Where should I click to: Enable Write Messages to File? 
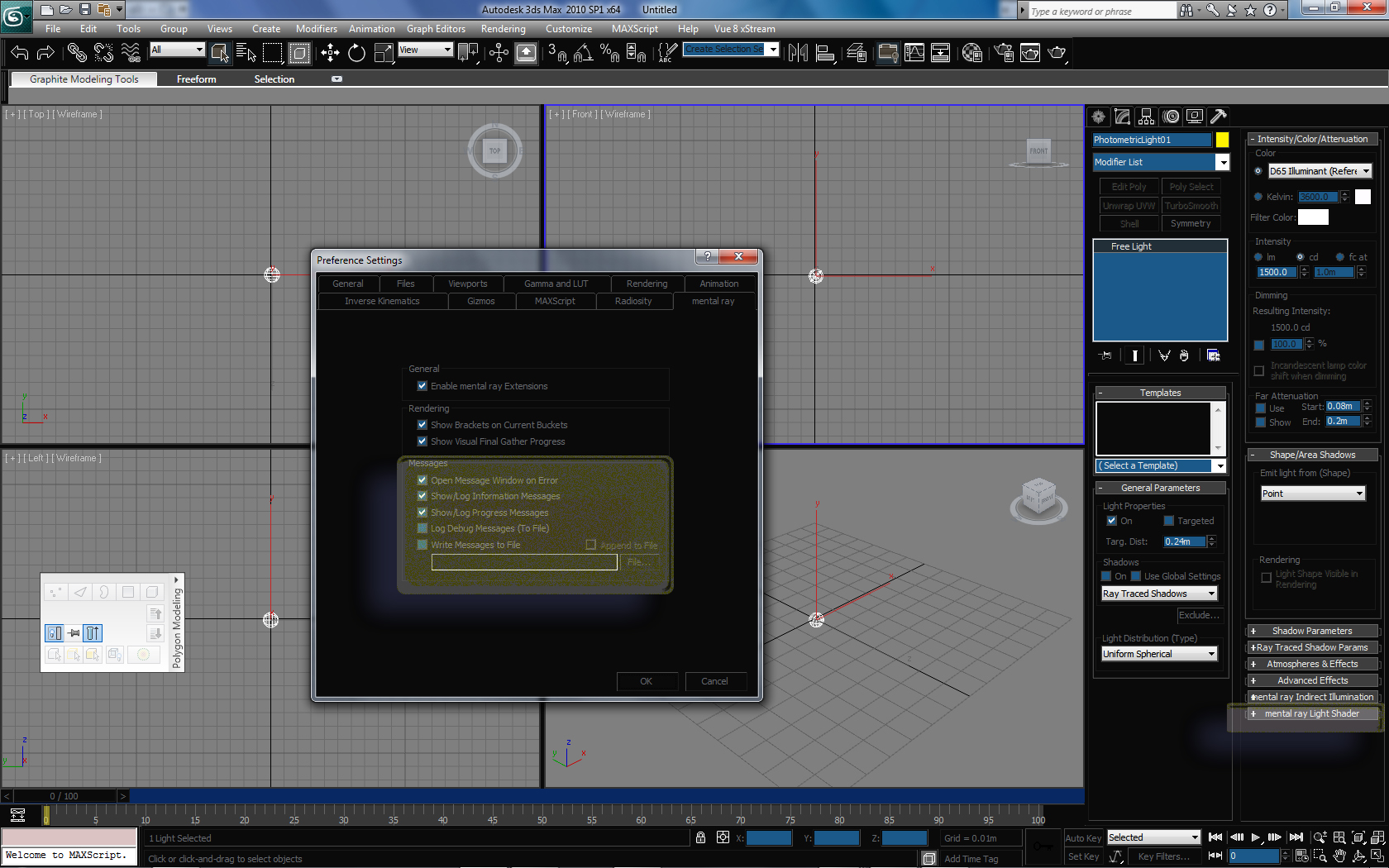pos(422,545)
